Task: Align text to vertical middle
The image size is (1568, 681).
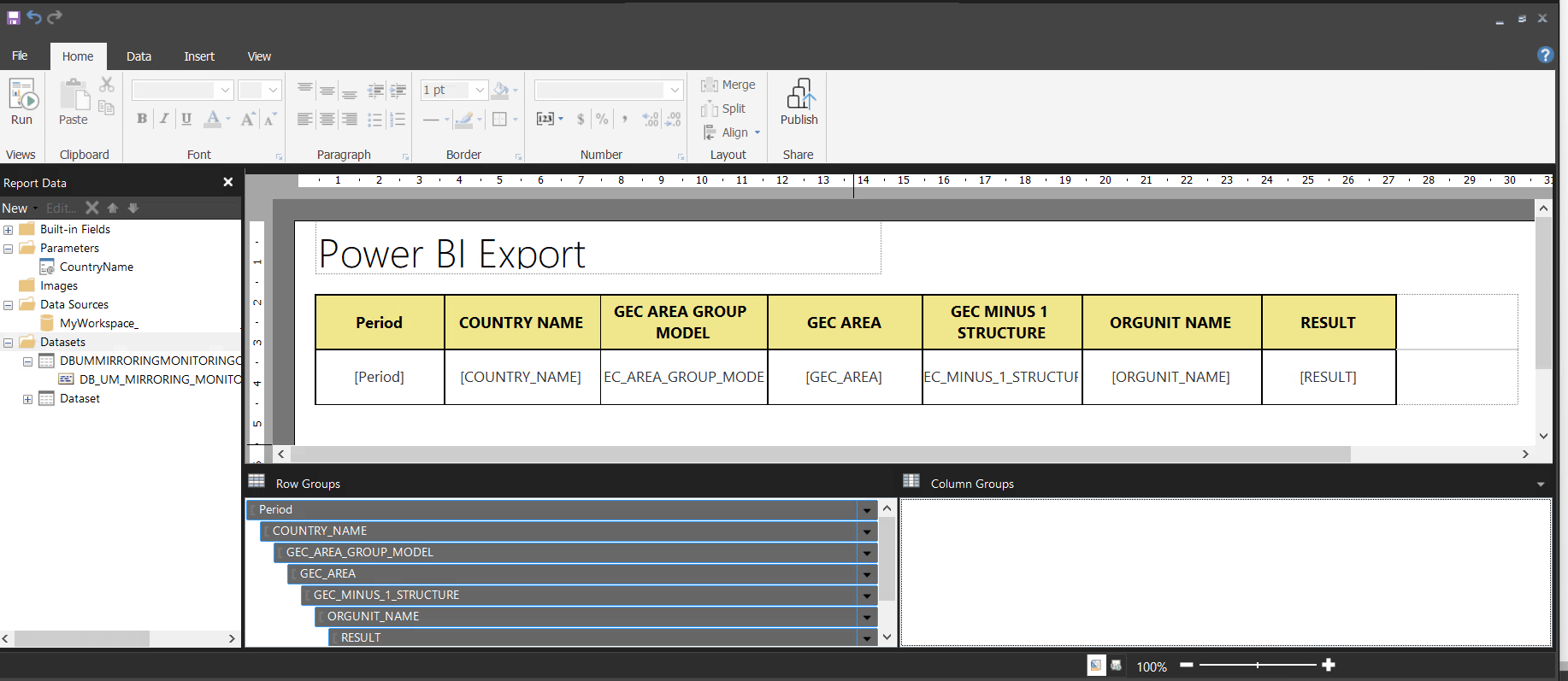Action: coord(327,90)
